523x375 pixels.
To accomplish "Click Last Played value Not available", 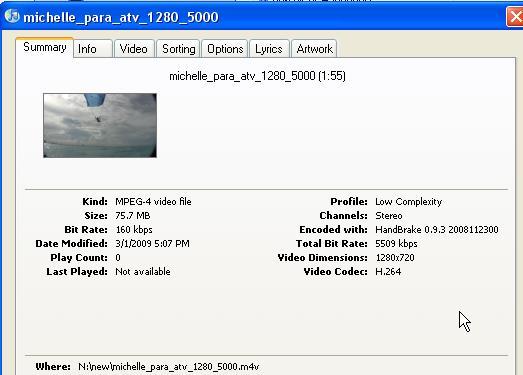I will click(x=143, y=272).
